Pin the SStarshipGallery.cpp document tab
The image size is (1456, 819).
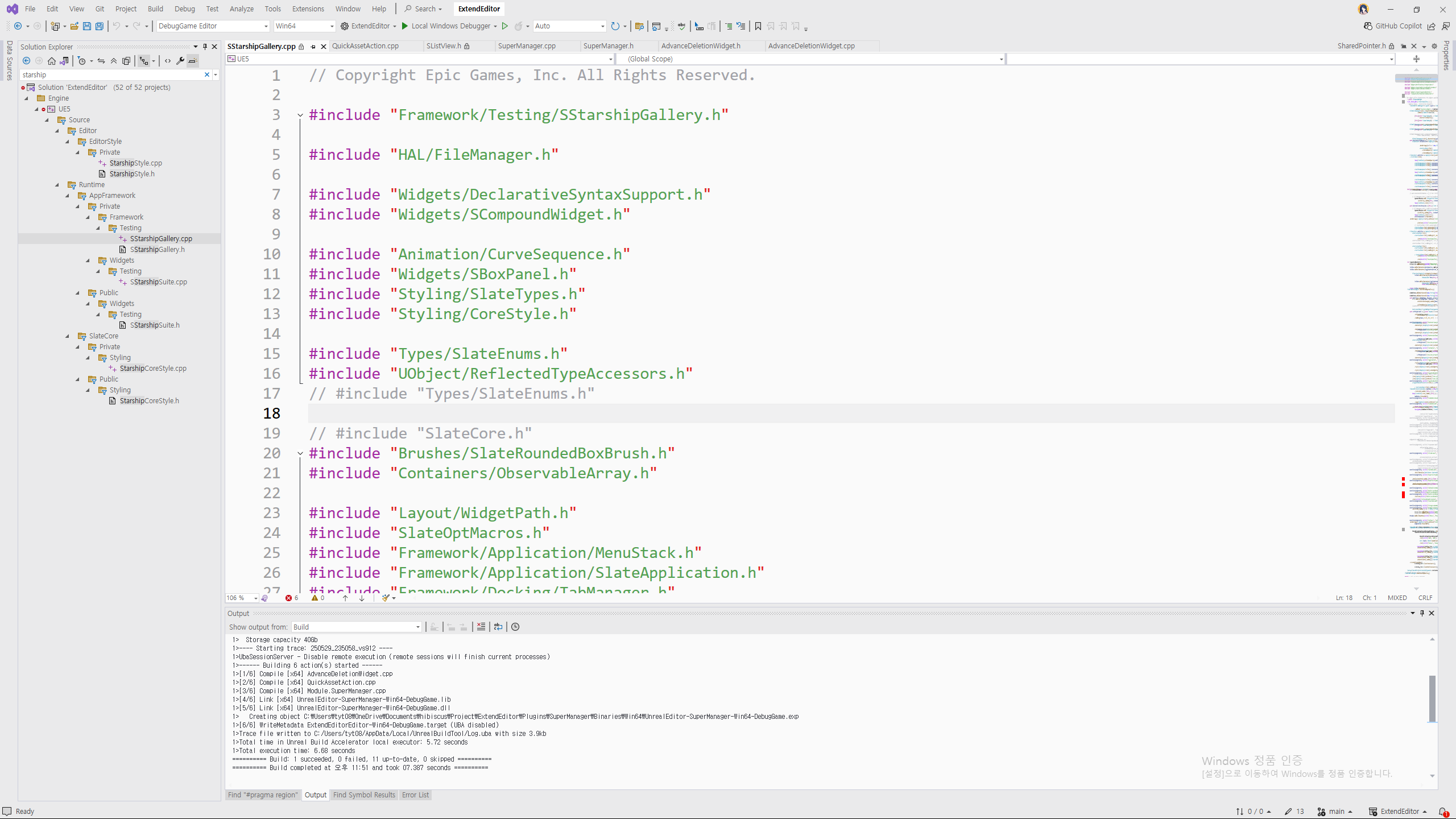[312, 46]
